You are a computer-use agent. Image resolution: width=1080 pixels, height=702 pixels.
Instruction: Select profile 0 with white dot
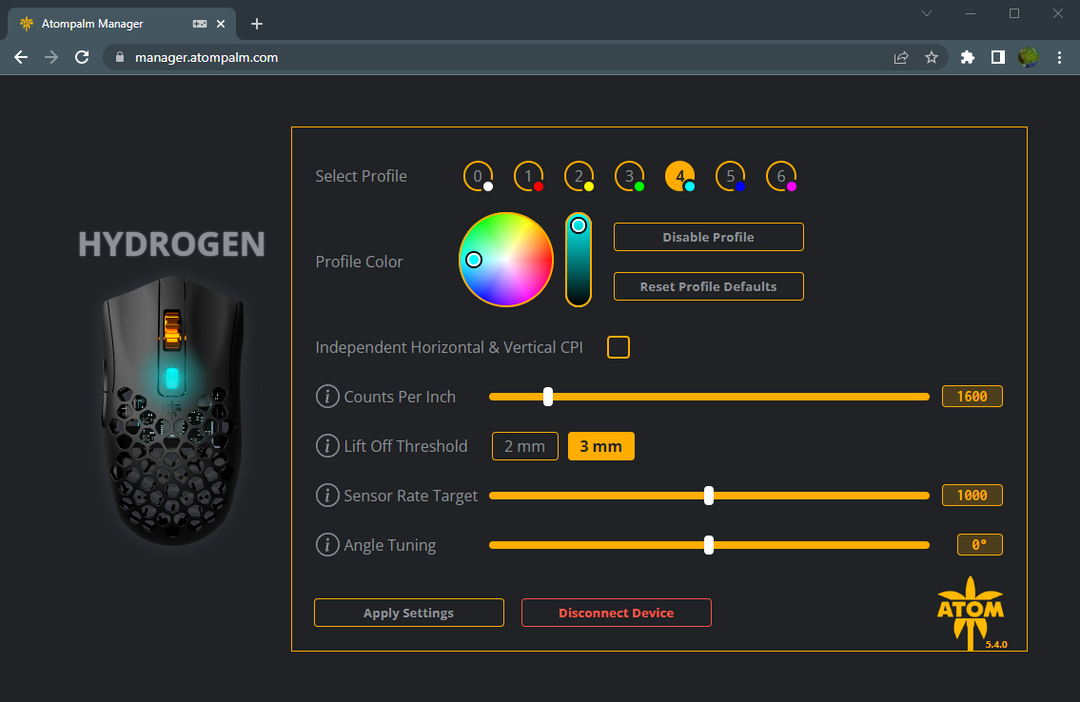[x=478, y=176]
